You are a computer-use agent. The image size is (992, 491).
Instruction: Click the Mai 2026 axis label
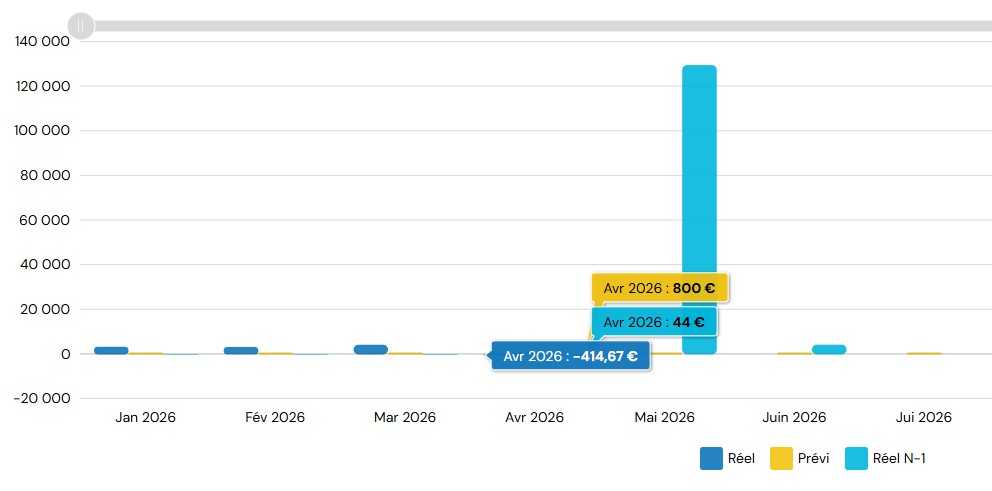click(664, 418)
